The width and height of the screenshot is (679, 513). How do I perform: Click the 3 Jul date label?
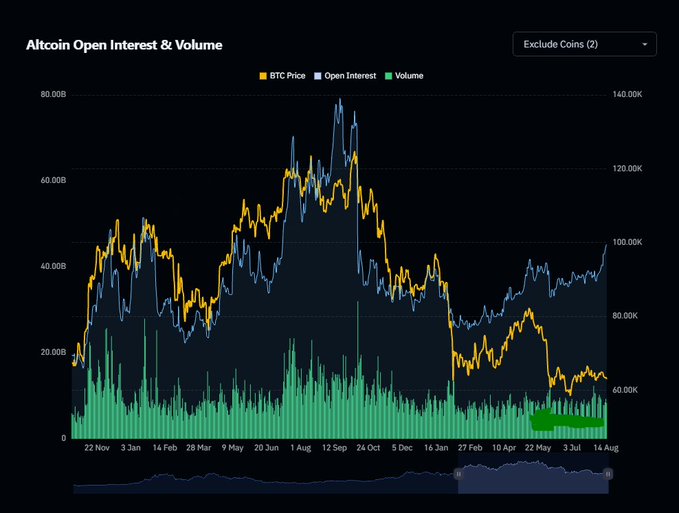(572, 448)
